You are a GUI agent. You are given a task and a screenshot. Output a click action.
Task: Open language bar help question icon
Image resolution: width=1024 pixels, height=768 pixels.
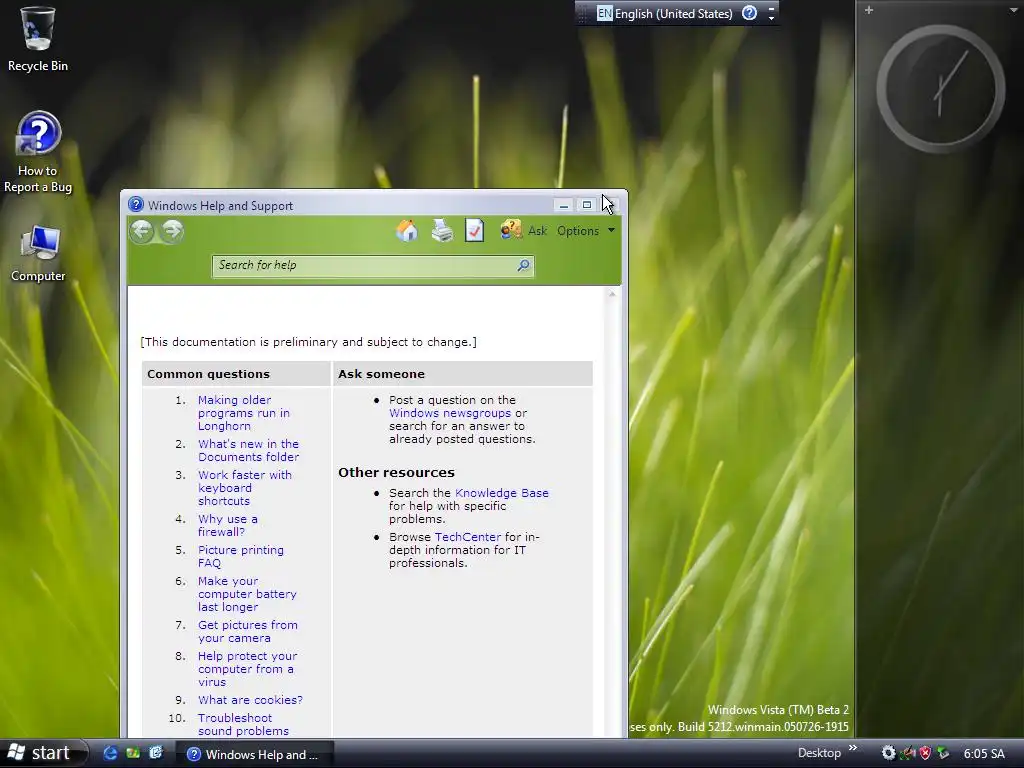749,13
